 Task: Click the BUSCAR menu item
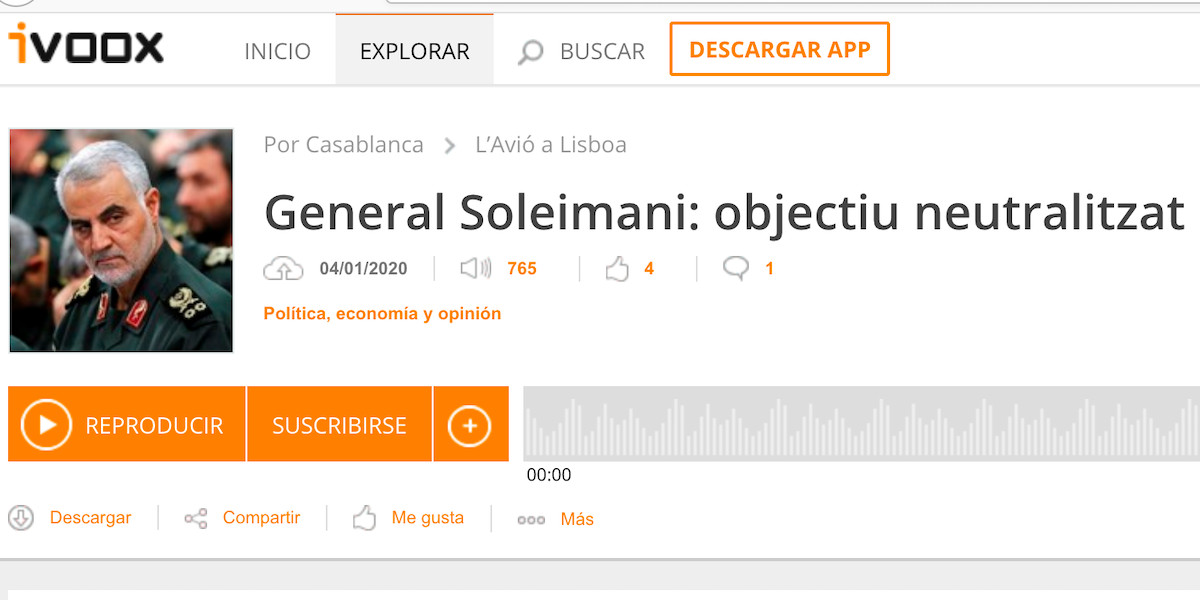[602, 51]
